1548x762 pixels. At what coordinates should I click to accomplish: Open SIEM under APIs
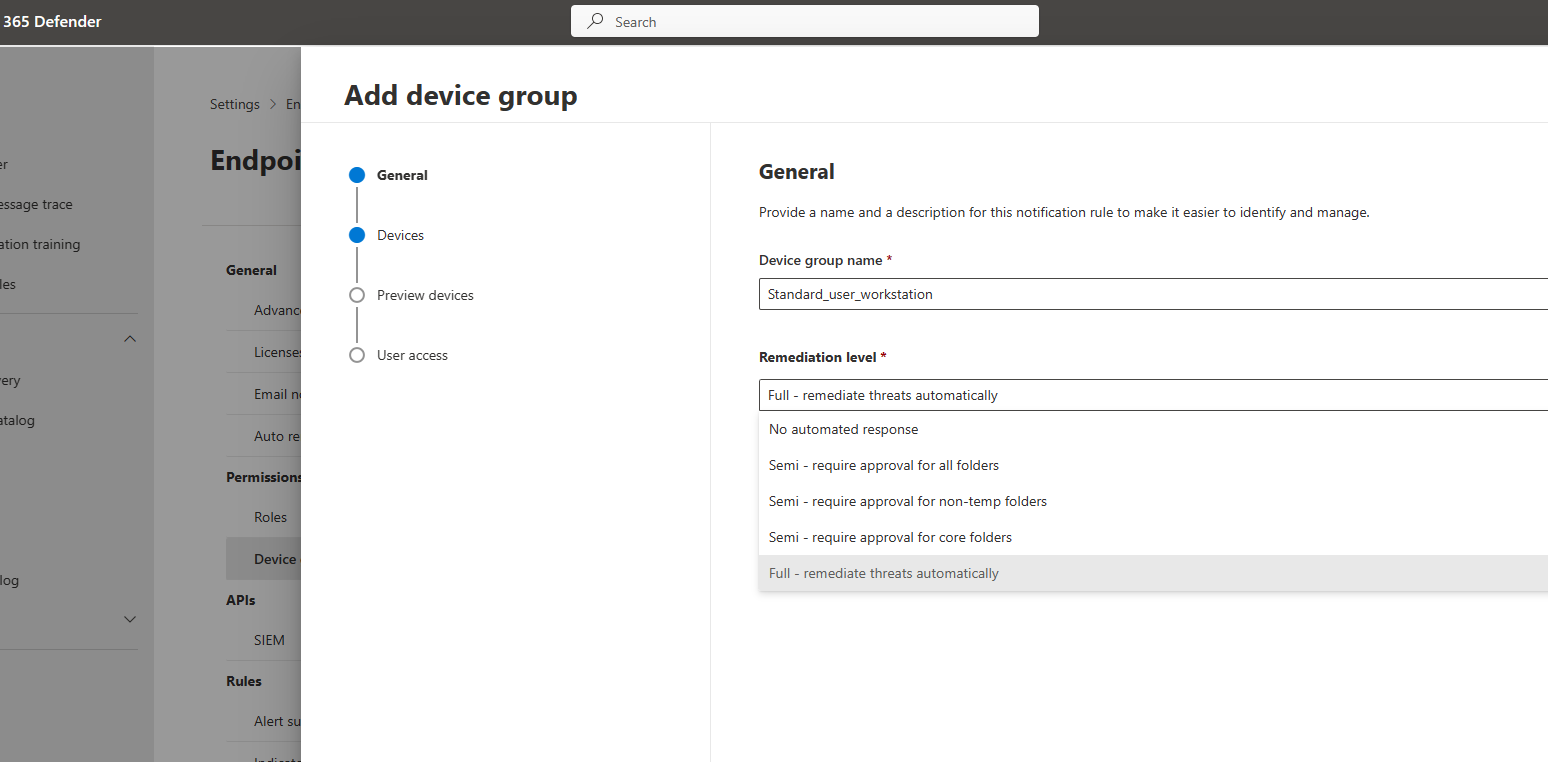(x=269, y=639)
